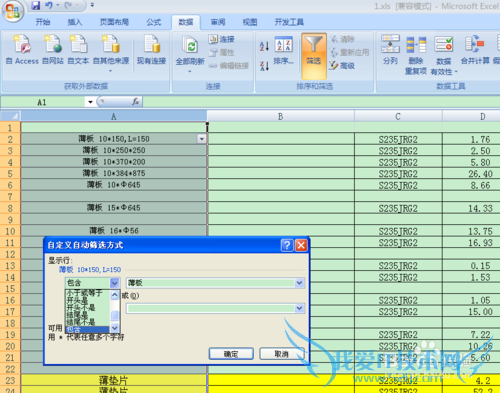Open 自其他来源 data sources menu
500x393 pixels.
click(x=111, y=53)
